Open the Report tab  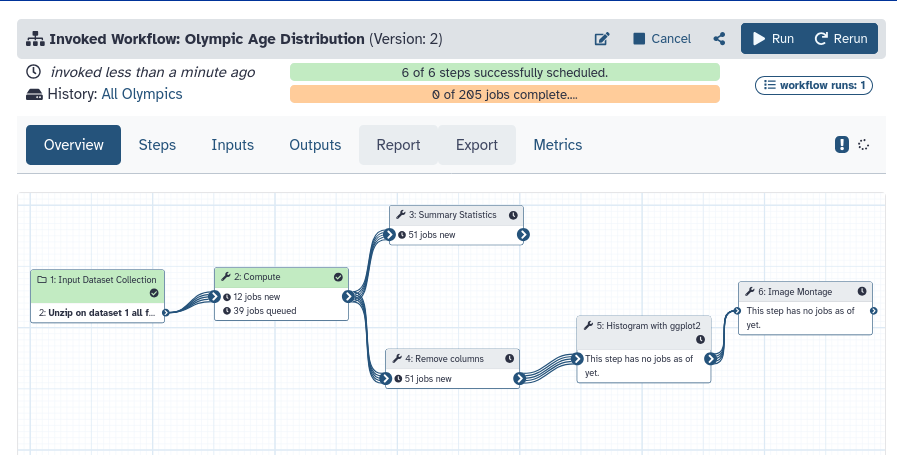point(398,145)
